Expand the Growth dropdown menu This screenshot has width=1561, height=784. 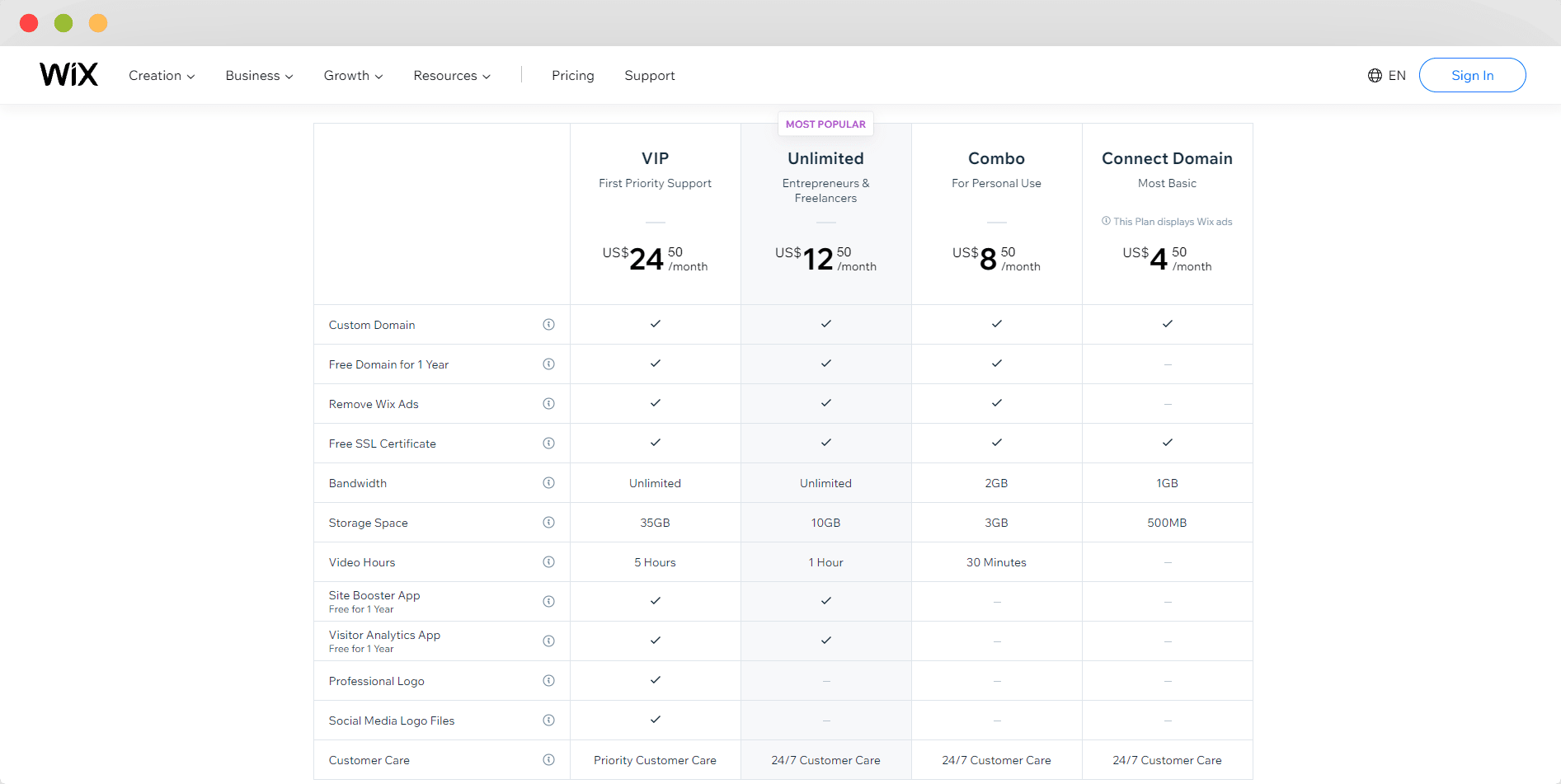353,76
